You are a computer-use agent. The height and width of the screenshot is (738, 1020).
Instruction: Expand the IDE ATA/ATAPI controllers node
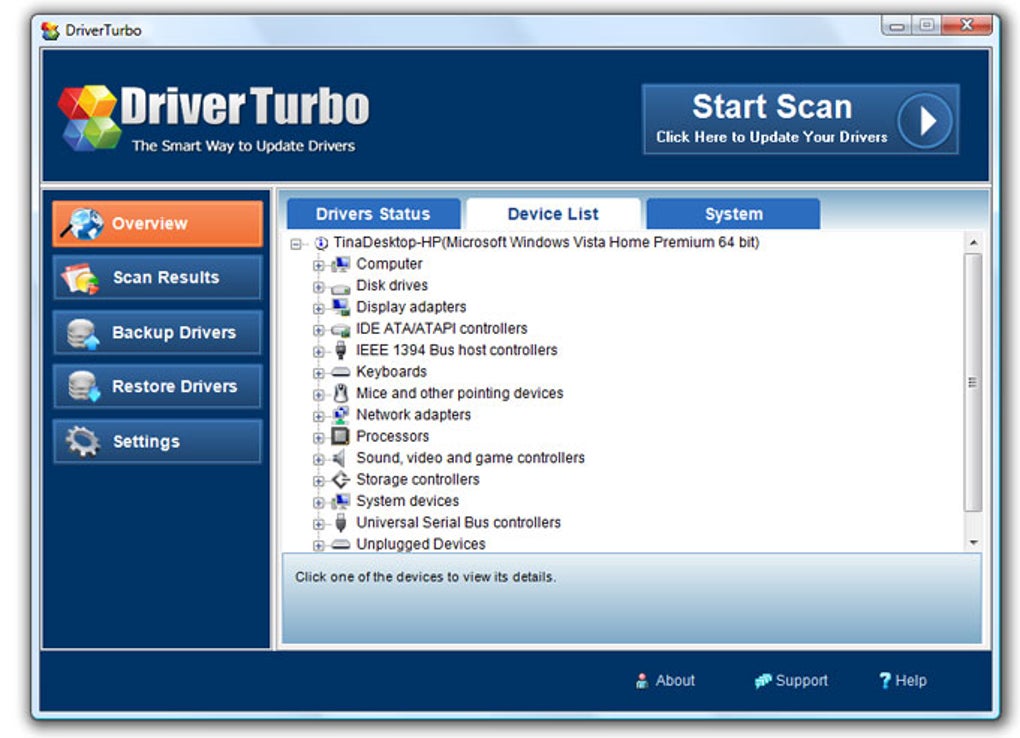pyautogui.click(x=318, y=331)
